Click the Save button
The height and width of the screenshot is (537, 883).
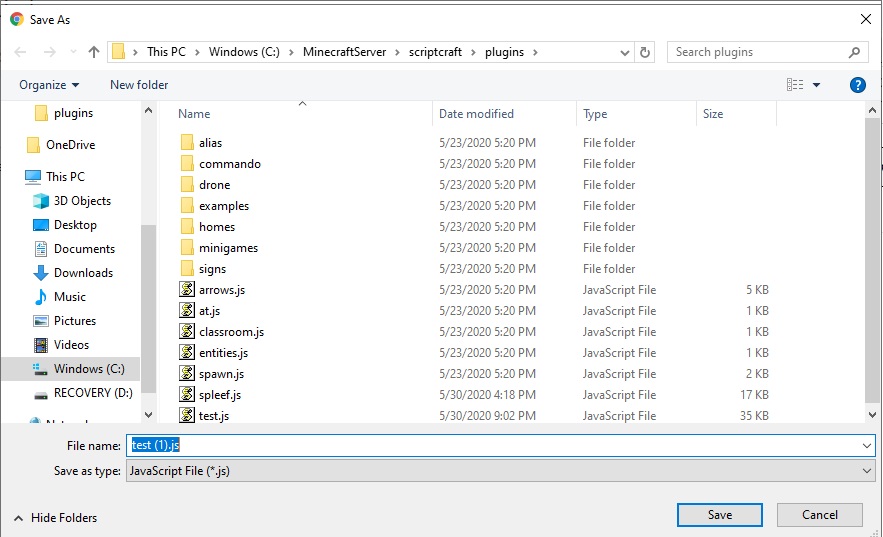(720, 514)
